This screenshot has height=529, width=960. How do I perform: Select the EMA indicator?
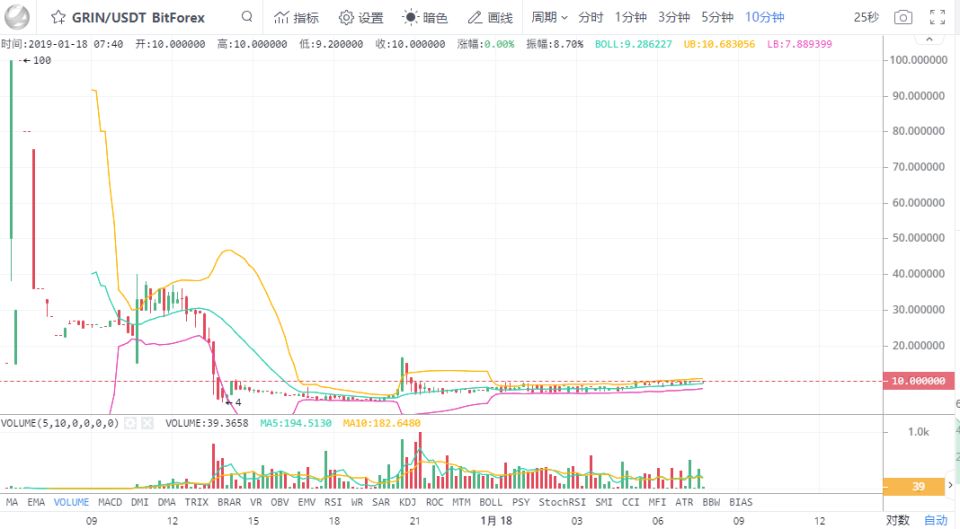pyautogui.click(x=36, y=502)
